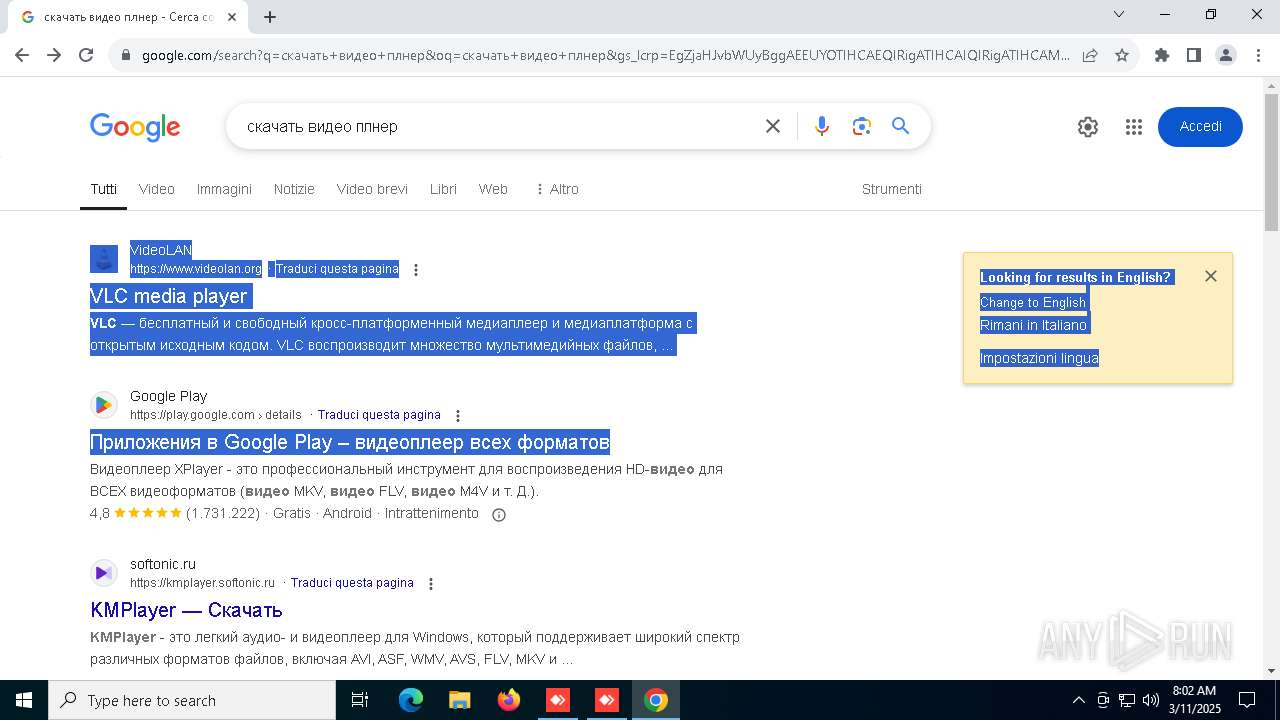Viewport: 1280px width, 720px height.
Task: Open Impostazioni lingua link
Action: 1039,358
